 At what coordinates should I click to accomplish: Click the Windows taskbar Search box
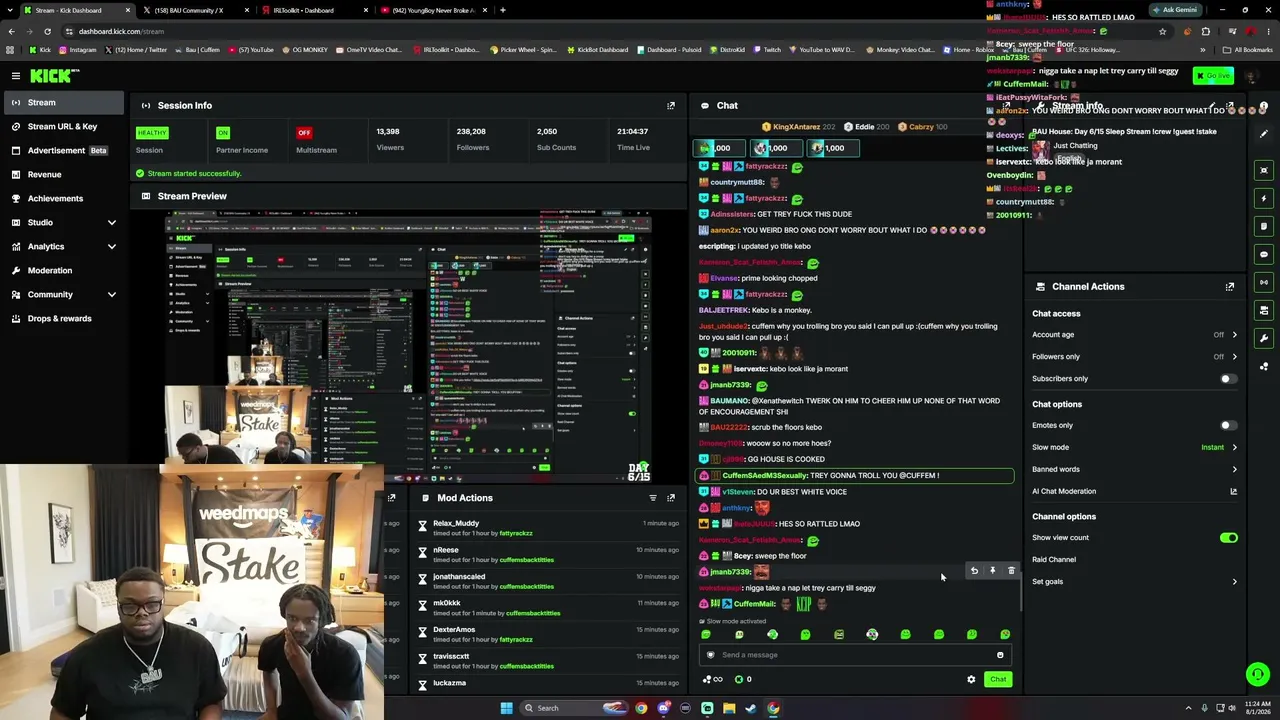(x=575, y=708)
